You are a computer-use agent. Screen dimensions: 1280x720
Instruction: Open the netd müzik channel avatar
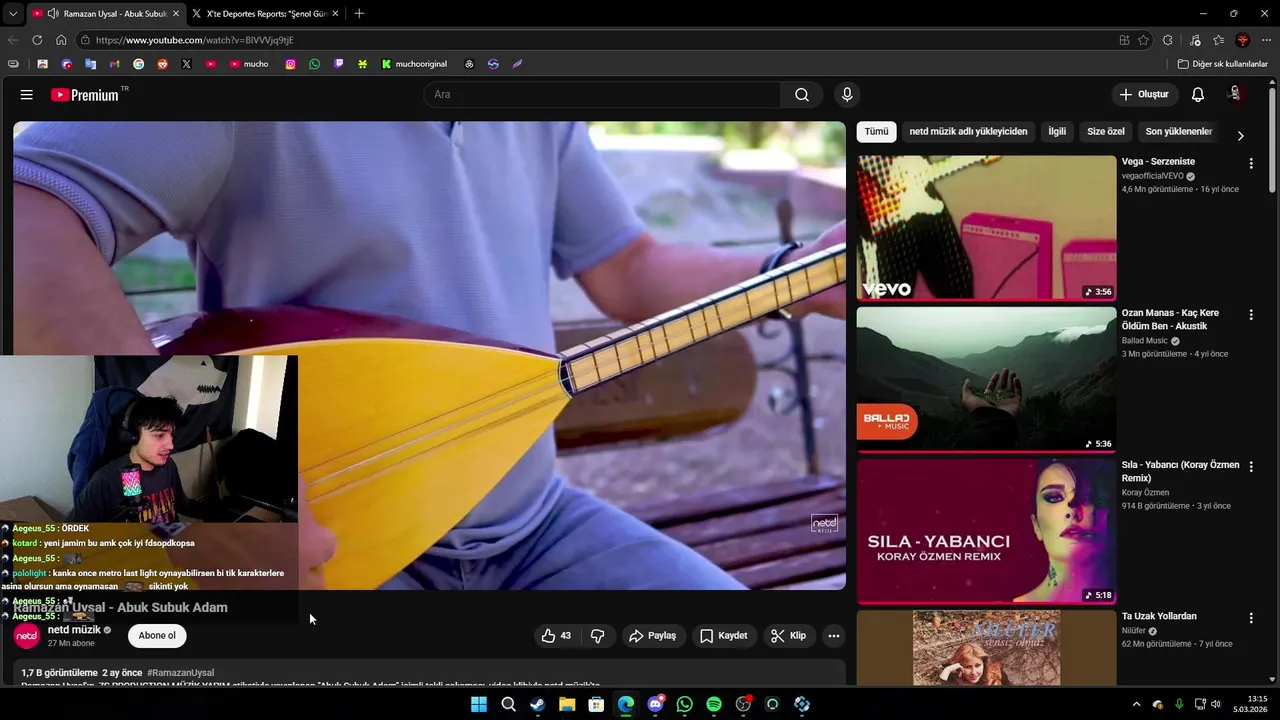point(27,636)
